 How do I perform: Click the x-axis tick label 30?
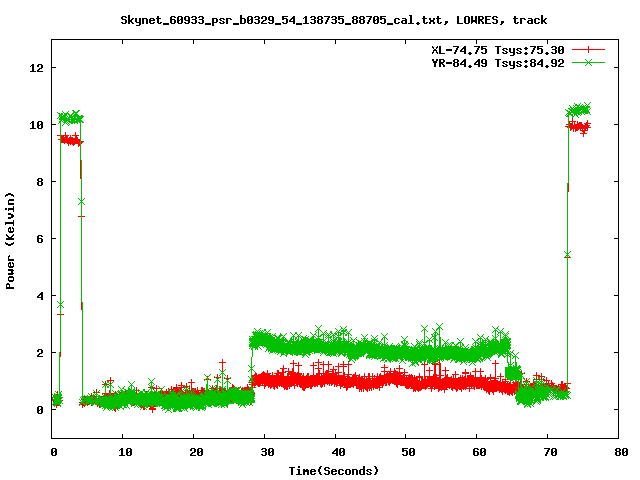click(267, 452)
